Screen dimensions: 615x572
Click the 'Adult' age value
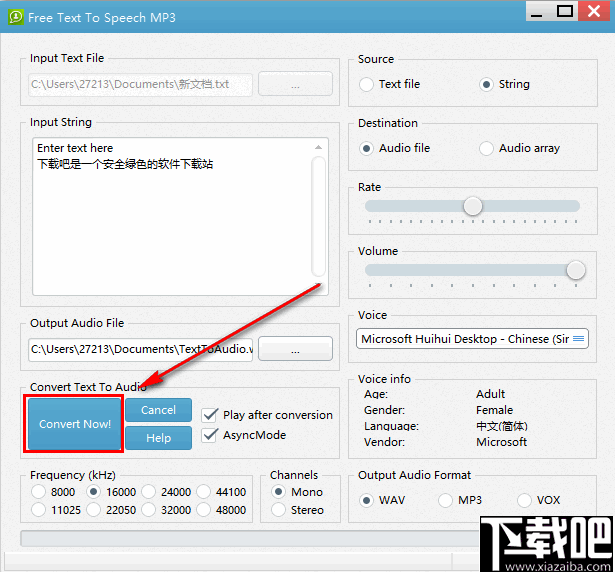(x=490, y=394)
